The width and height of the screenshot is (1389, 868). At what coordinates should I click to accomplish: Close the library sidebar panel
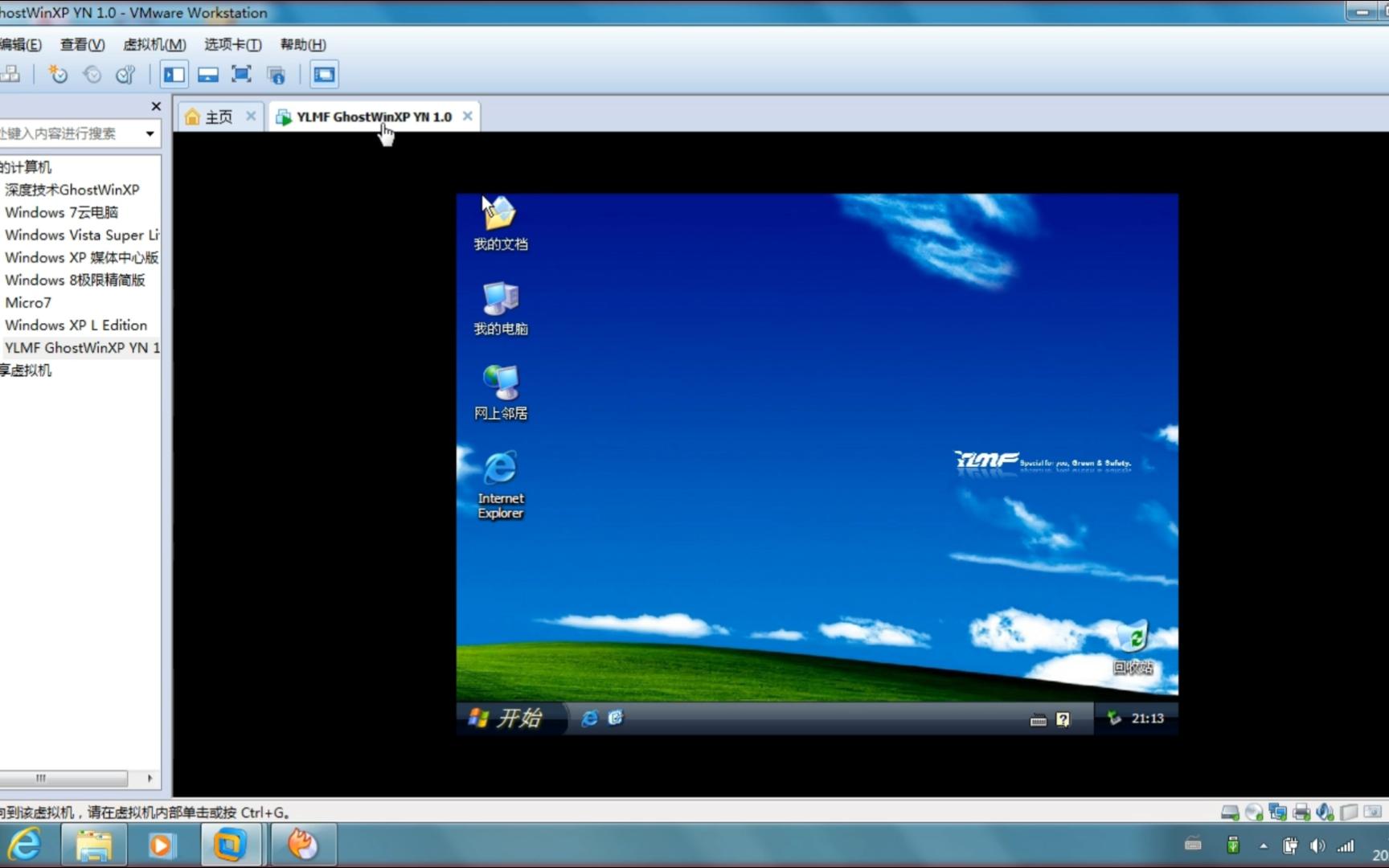156,106
